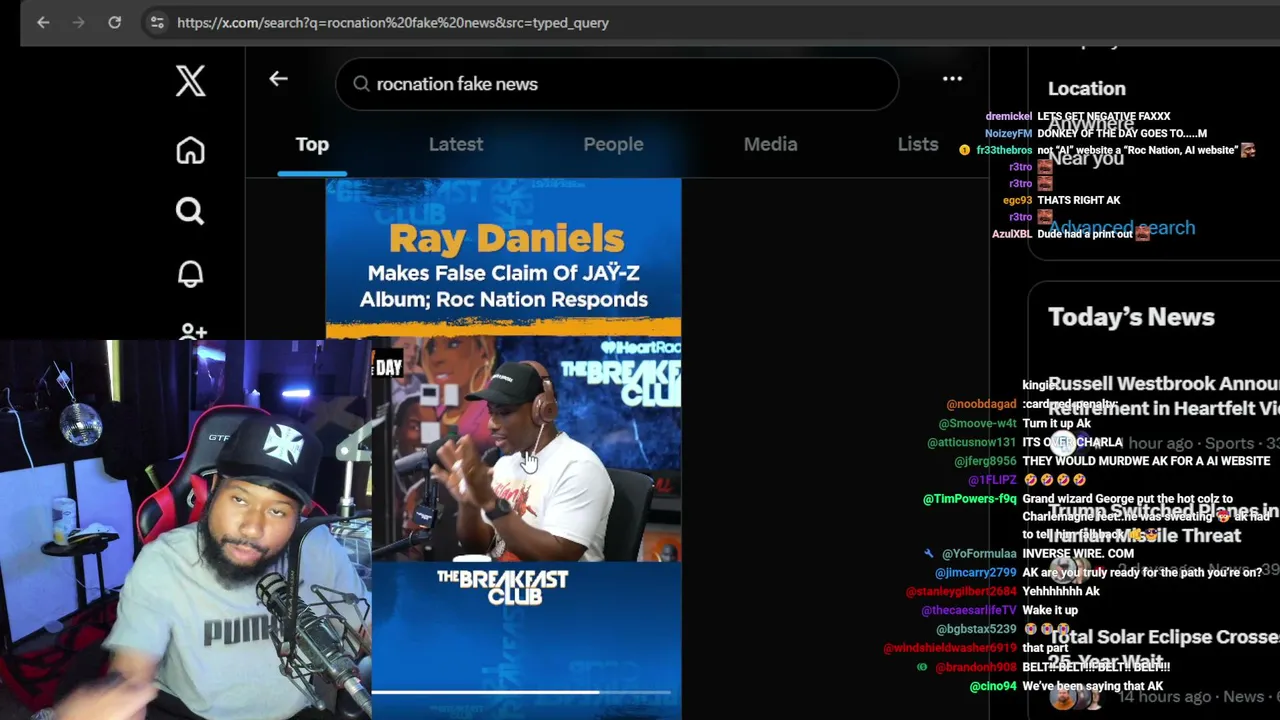Click the back arrow beside the search box

click(x=278, y=79)
